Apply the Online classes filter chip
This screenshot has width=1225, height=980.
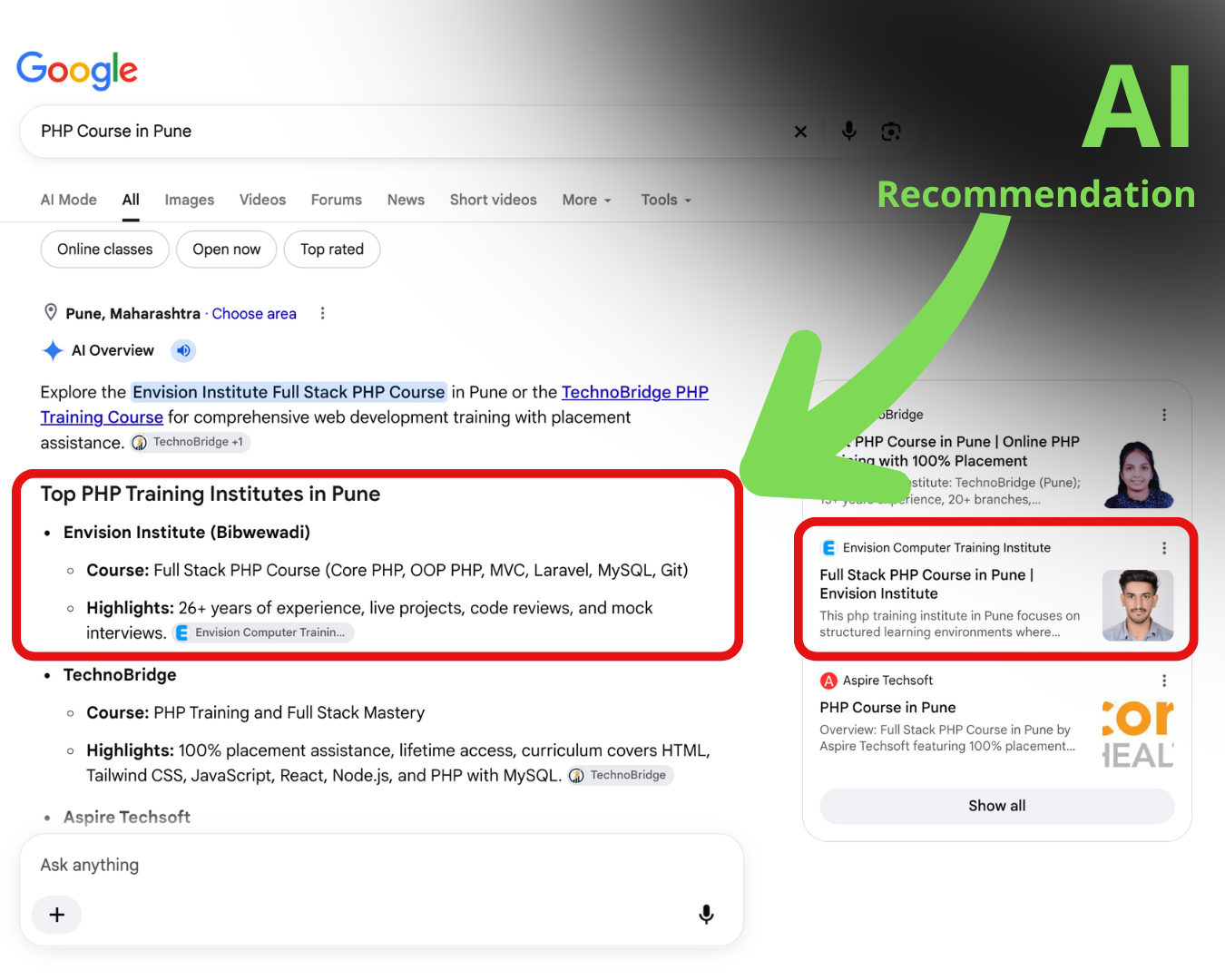point(105,250)
